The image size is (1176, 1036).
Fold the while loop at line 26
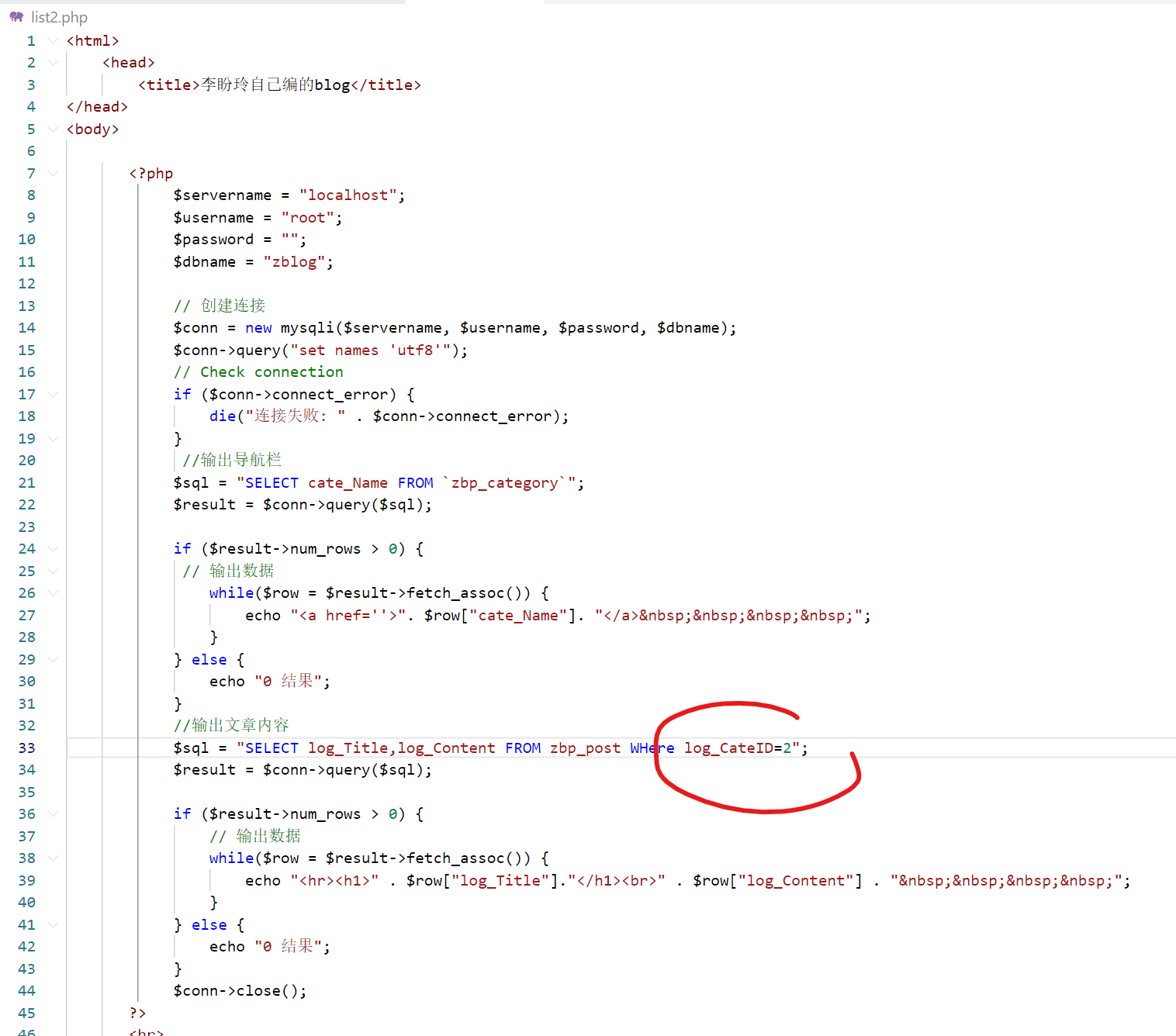pyautogui.click(x=53, y=592)
